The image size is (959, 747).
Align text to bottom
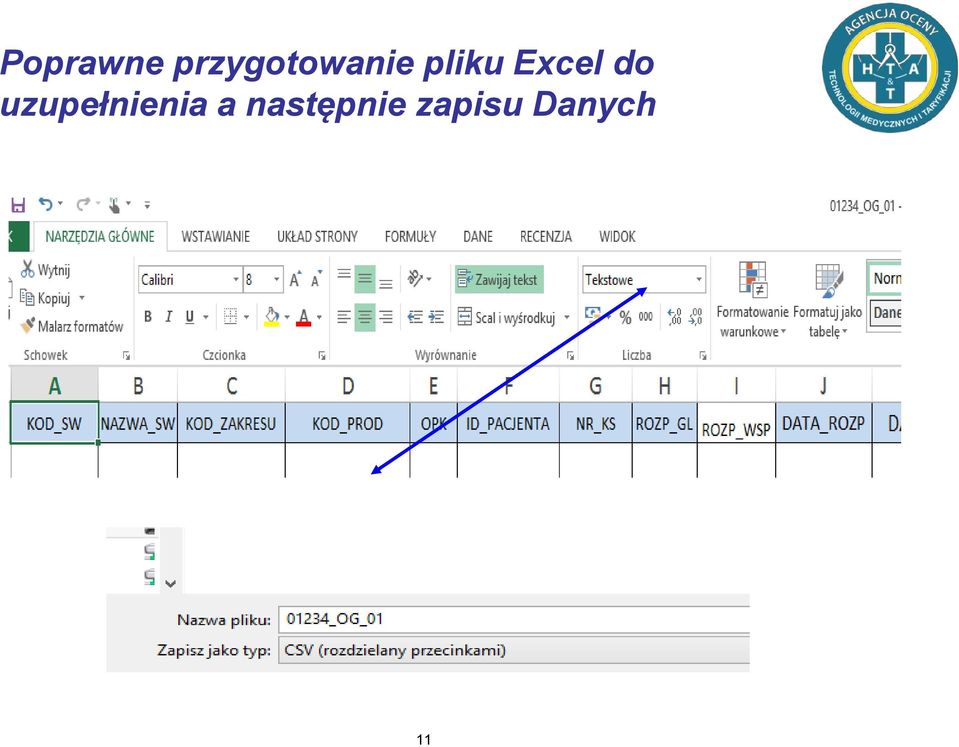pos(385,284)
